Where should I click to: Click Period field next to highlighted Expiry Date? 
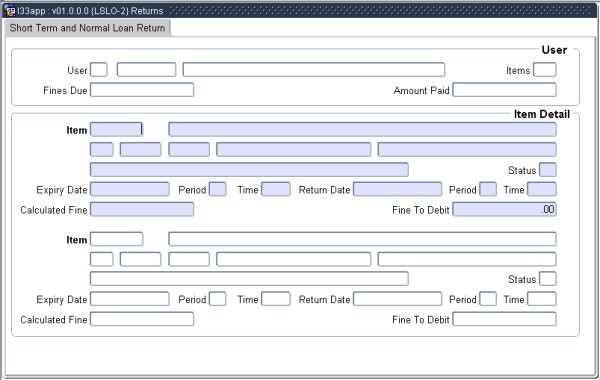tap(218, 189)
